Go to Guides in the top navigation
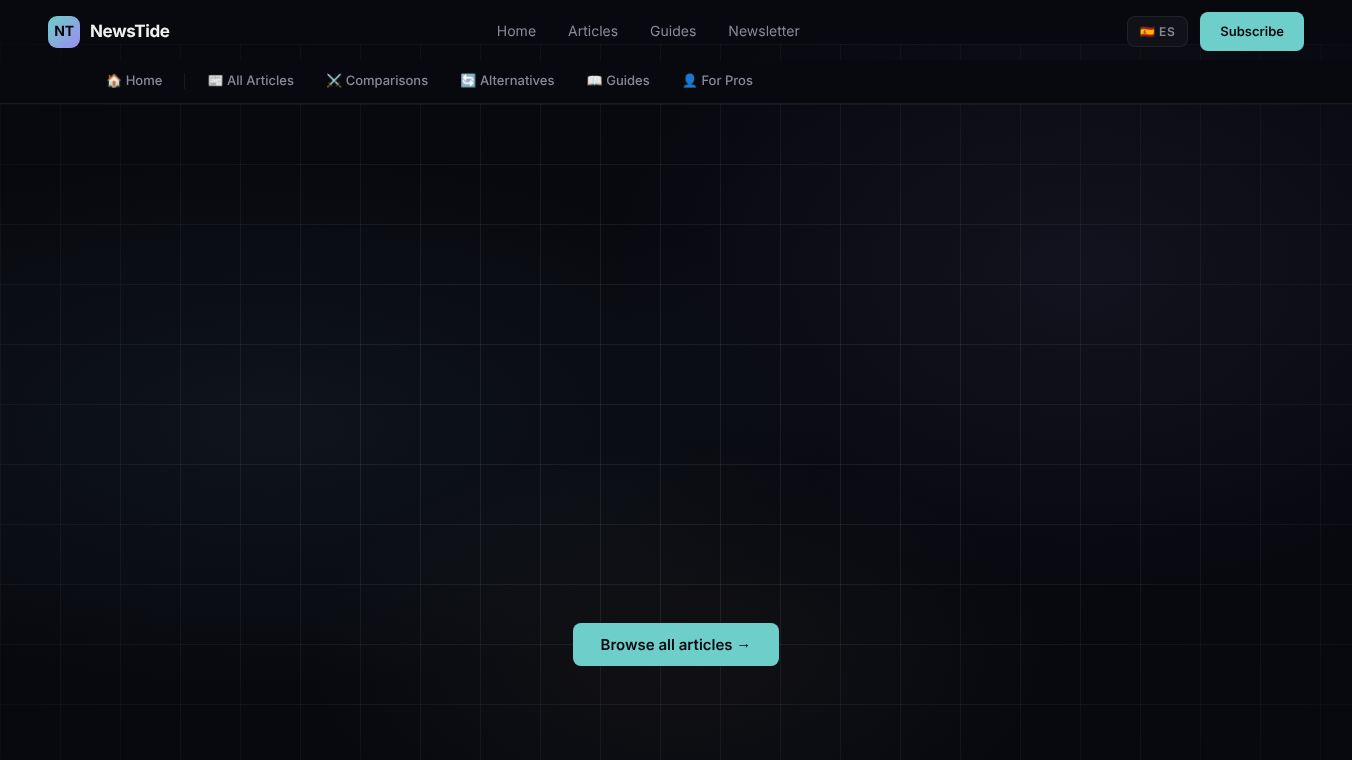This screenshot has height=760, width=1352. [673, 31]
